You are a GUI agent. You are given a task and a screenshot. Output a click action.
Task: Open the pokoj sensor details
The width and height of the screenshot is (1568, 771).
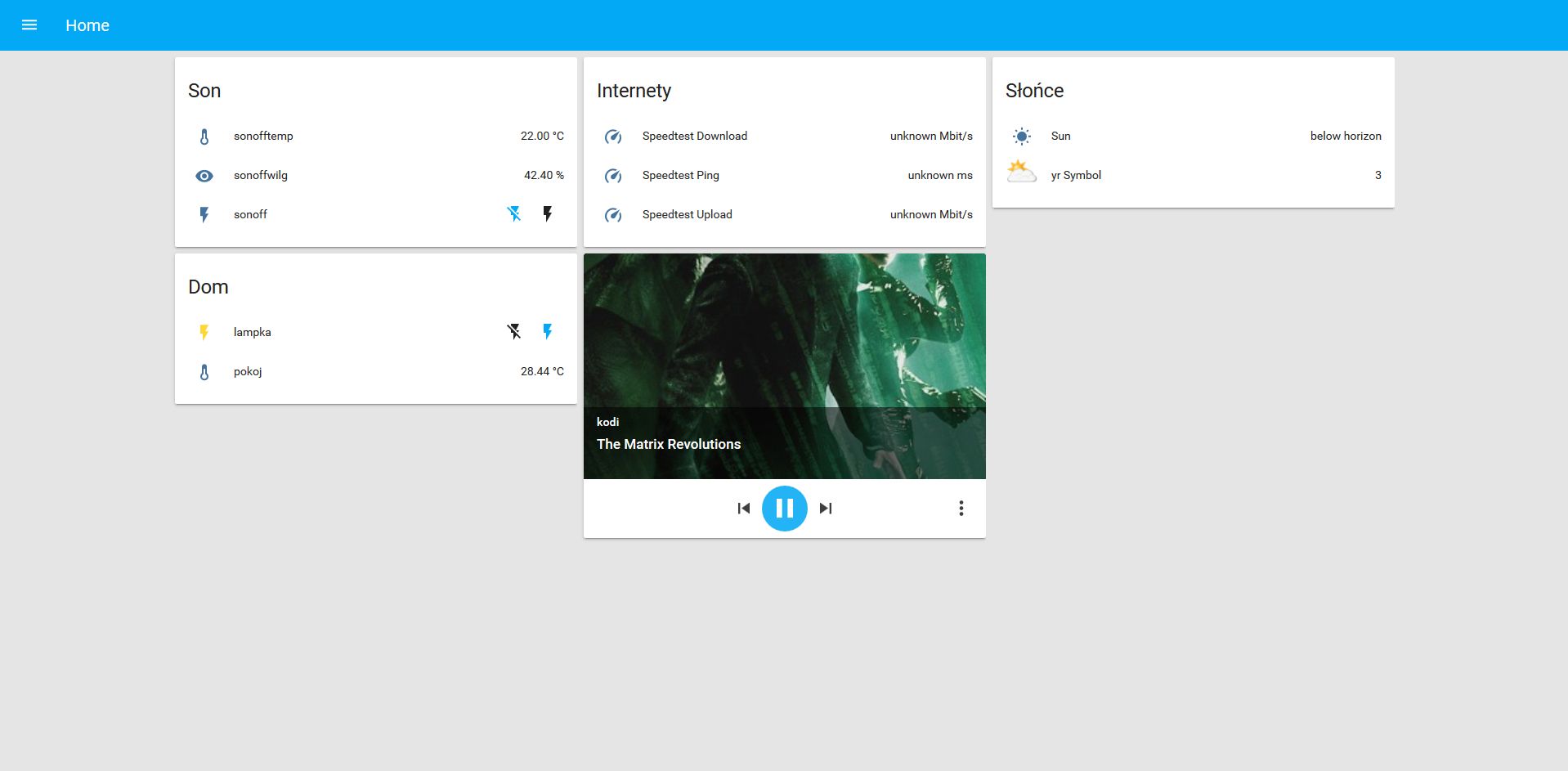(376, 371)
